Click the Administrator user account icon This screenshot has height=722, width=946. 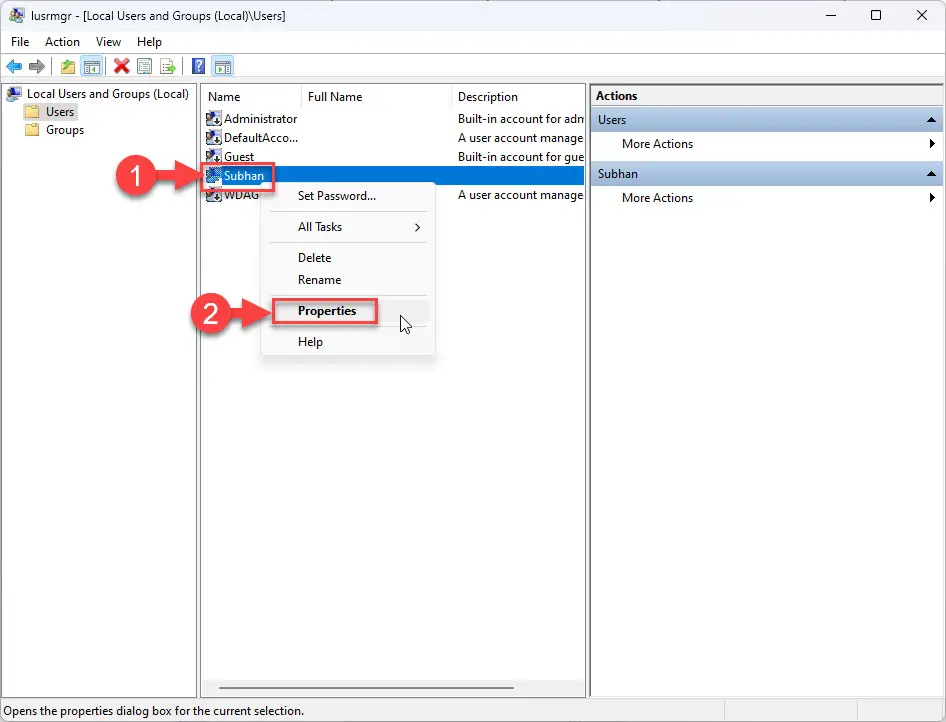tap(214, 119)
